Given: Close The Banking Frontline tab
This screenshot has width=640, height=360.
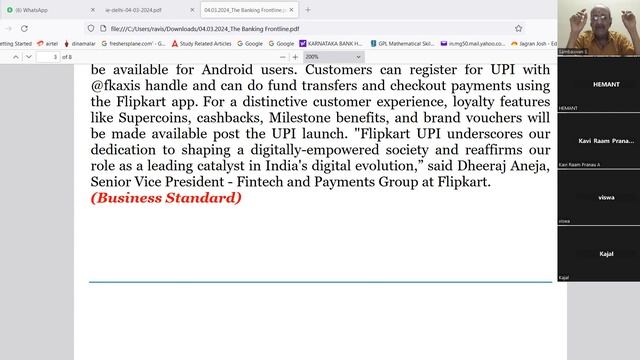Looking at the screenshot, I should [x=291, y=10].
